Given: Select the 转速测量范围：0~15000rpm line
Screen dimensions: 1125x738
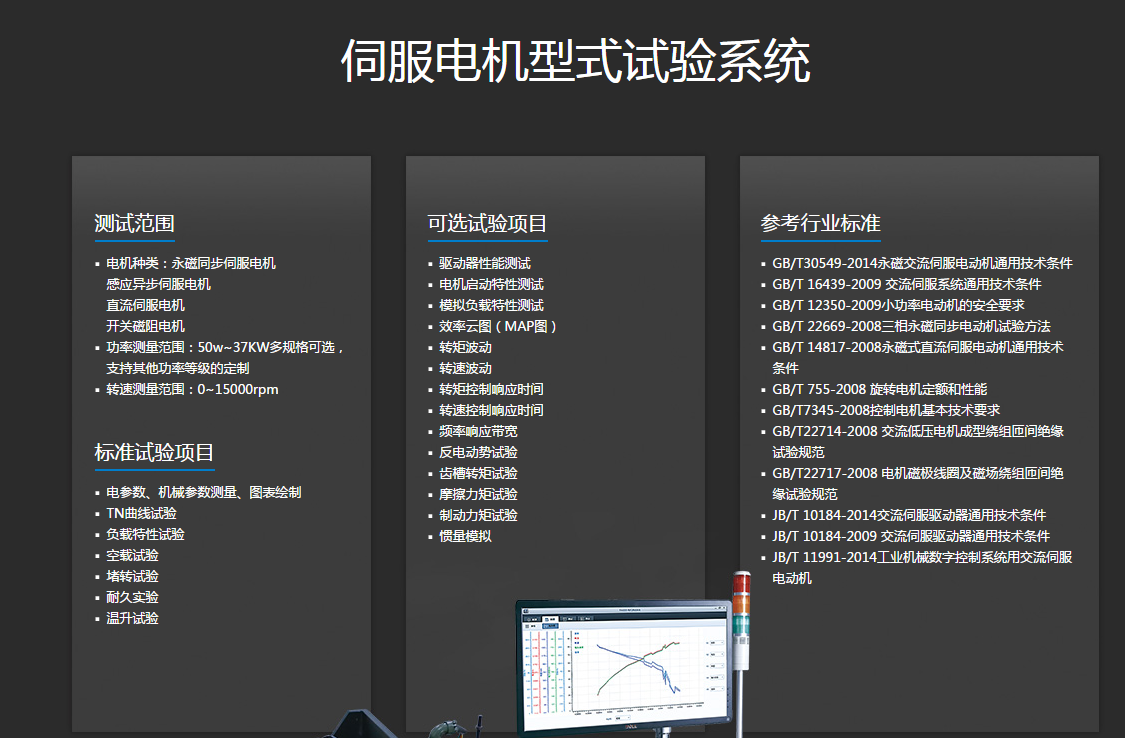Looking at the screenshot, I should click(192, 389).
